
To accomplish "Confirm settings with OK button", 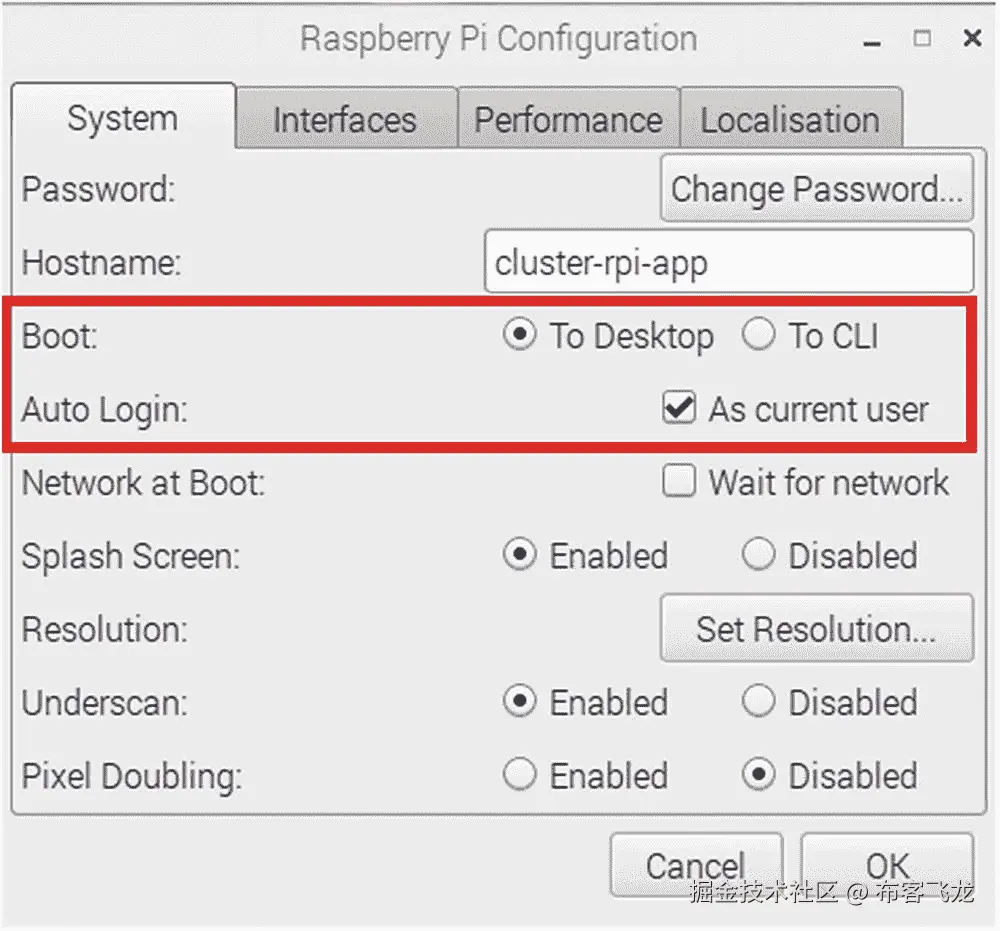I will (x=887, y=865).
